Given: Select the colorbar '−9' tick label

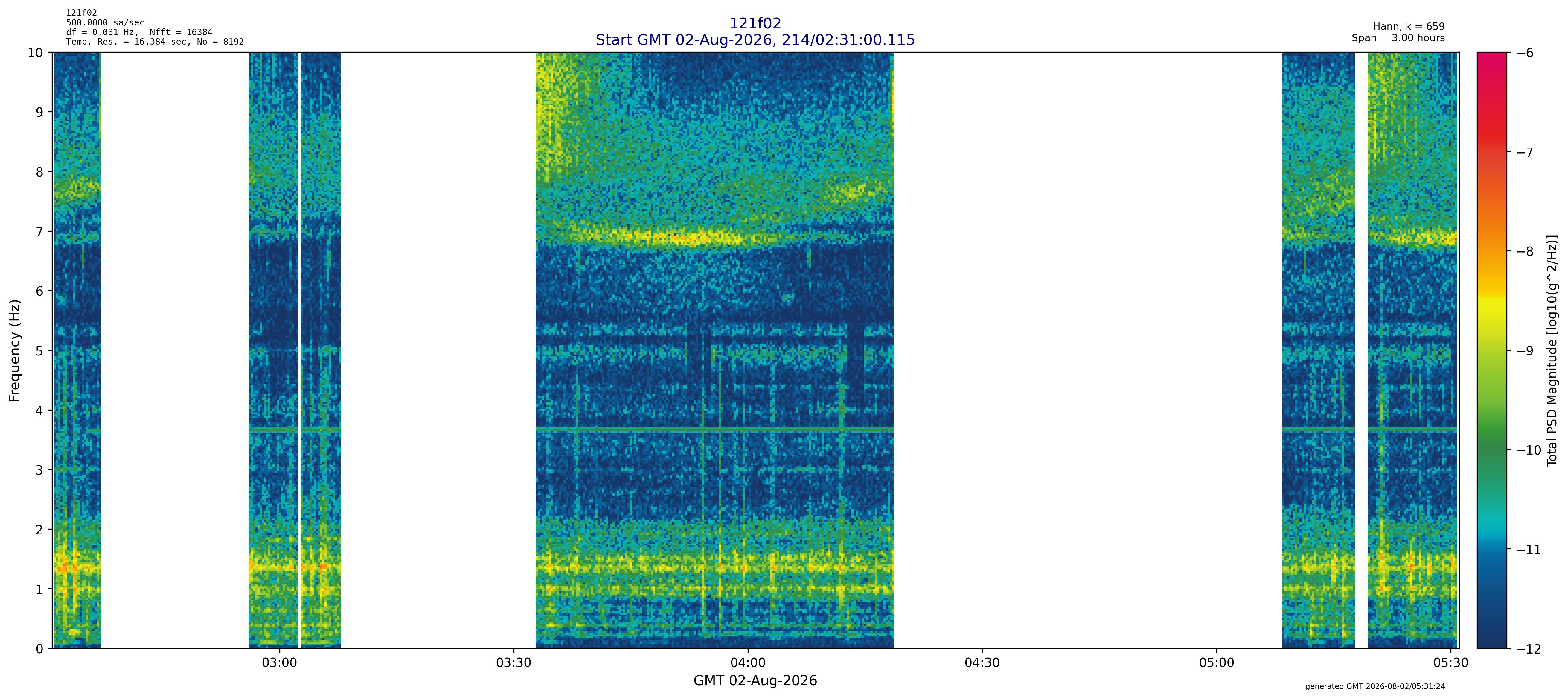Looking at the screenshot, I should (x=1525, y=351).
